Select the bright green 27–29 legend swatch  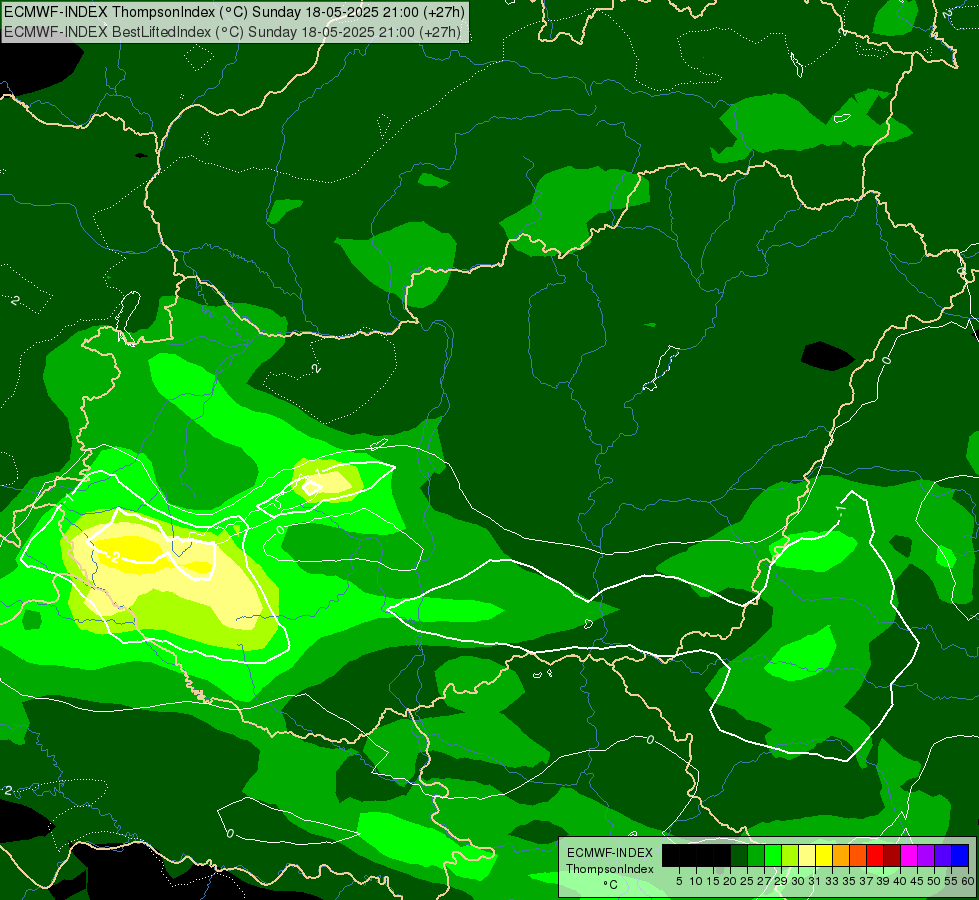pyautogui.click(x=772, y=856)
